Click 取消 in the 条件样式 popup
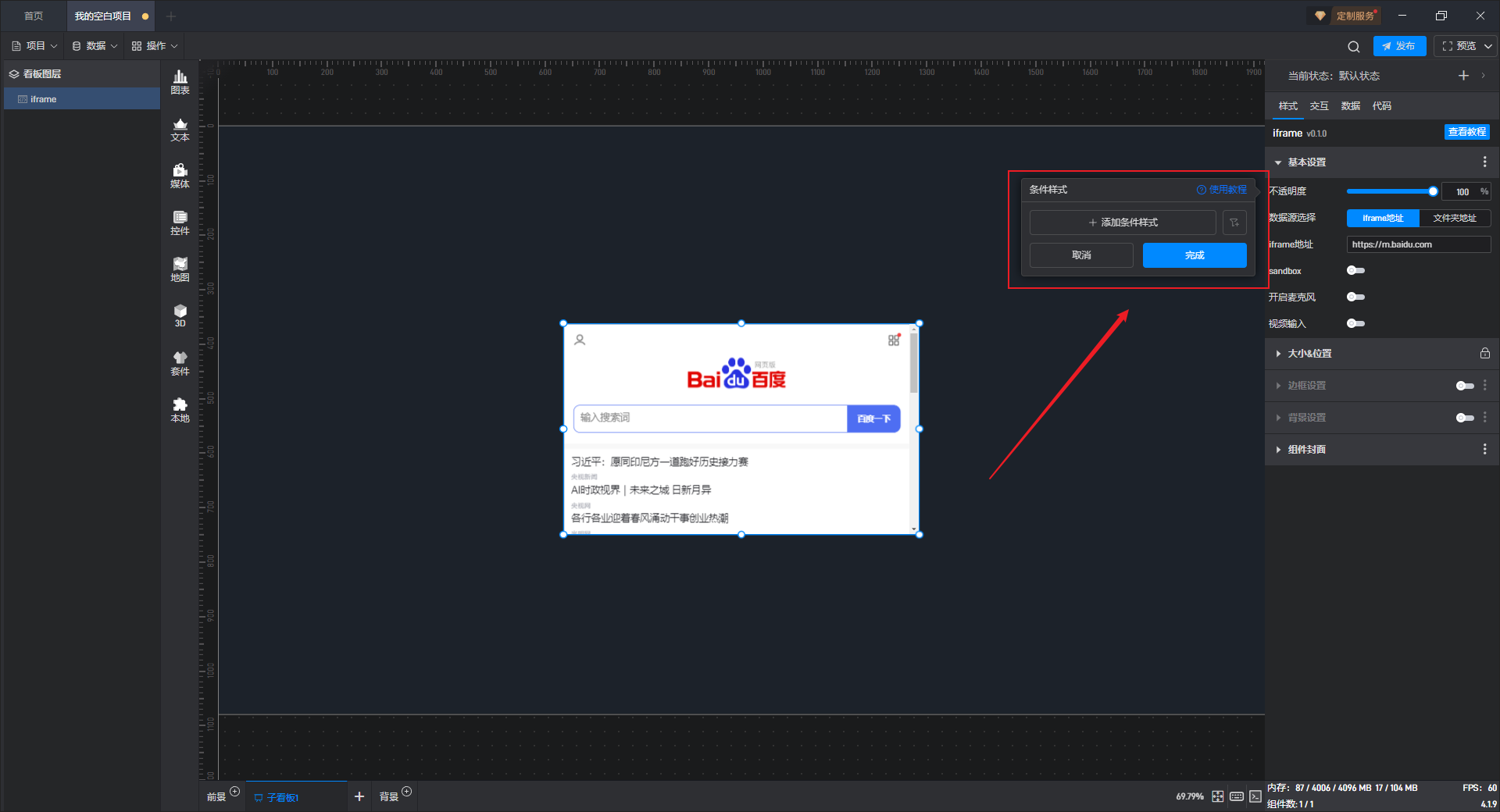 (1081, 255)
